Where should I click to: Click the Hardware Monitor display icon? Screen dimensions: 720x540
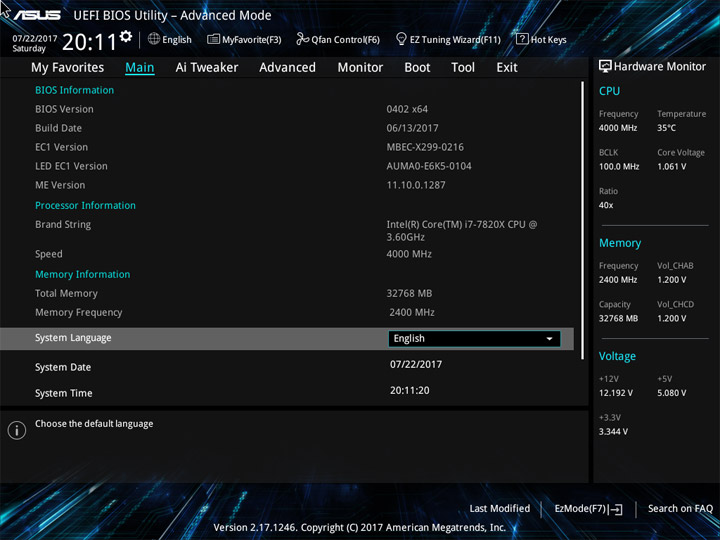click(605, 66)
